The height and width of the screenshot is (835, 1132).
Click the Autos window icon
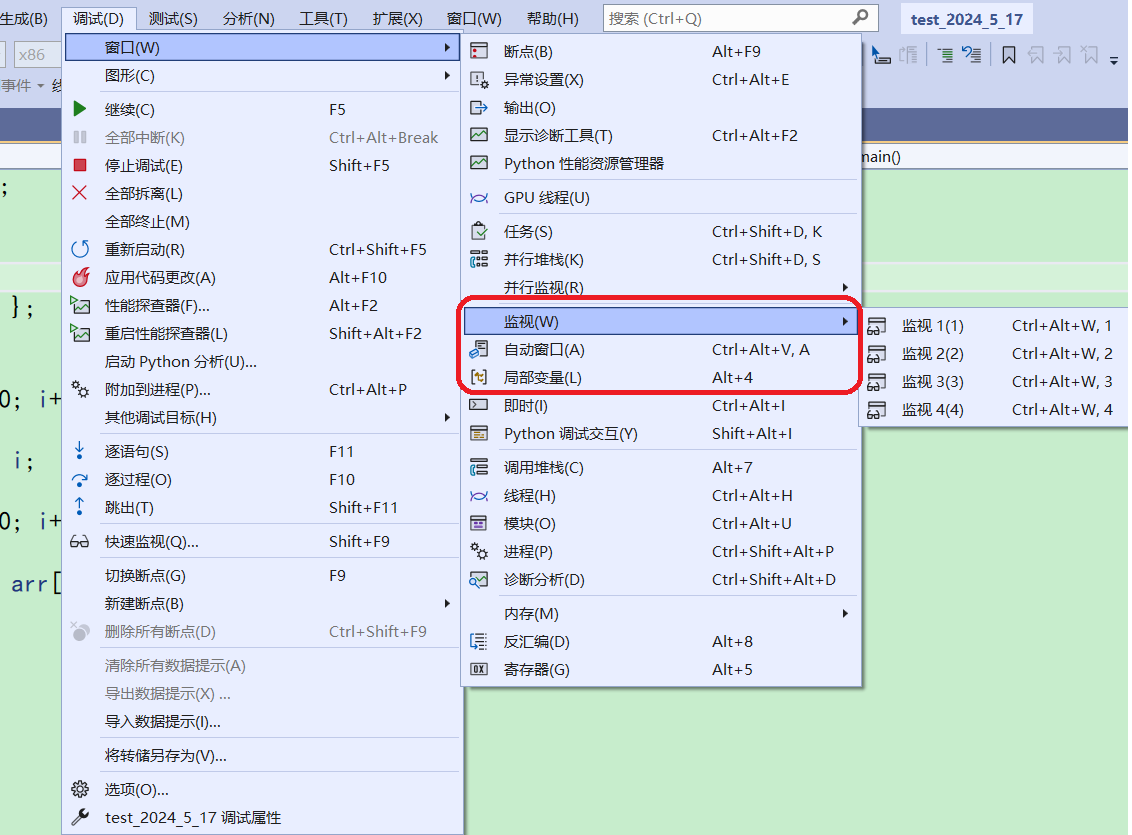click(479, 349)
